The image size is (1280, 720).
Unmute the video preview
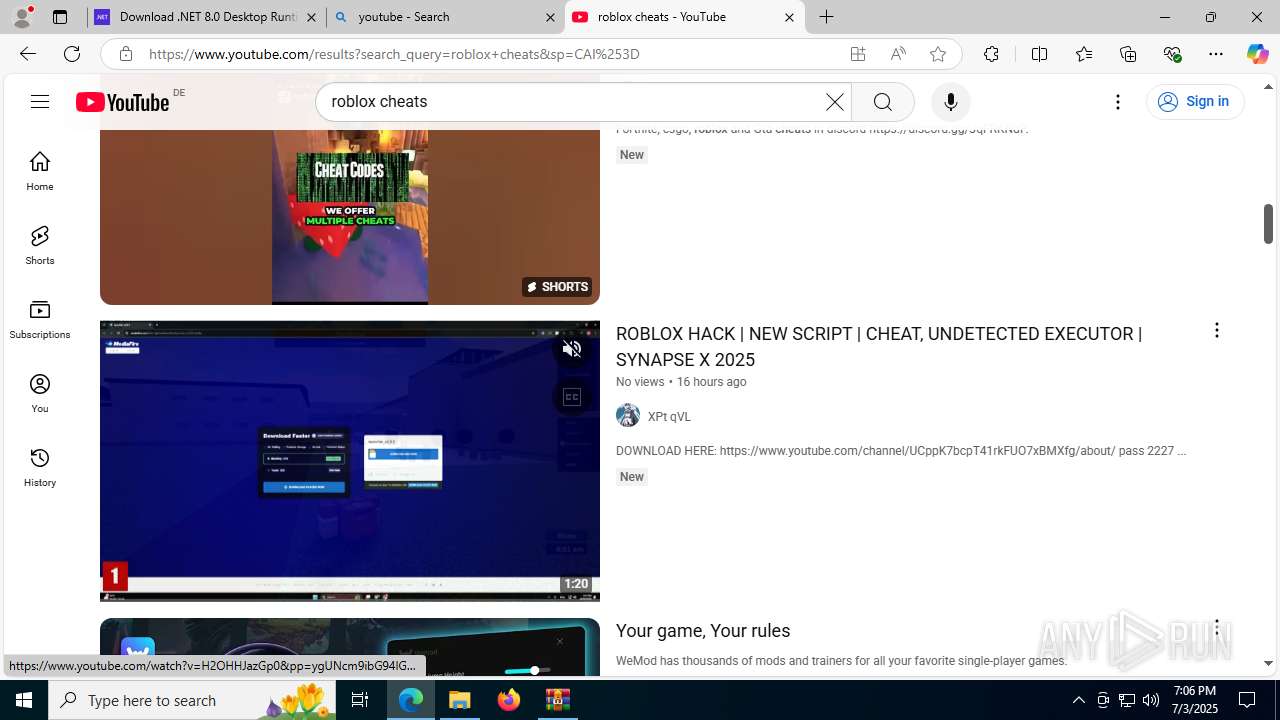572,349
